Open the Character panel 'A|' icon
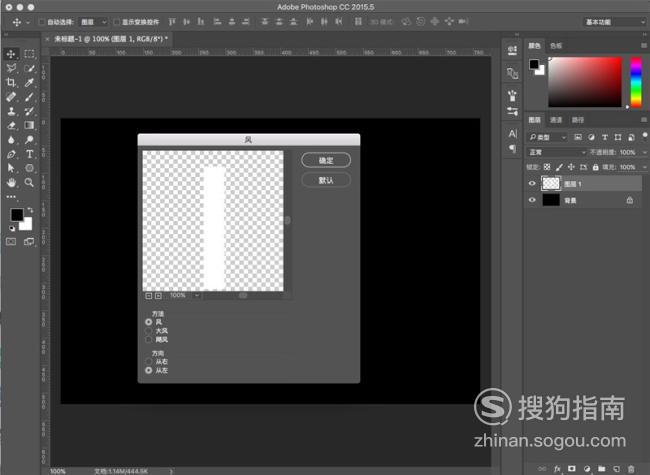Viewport: 650px width, 475px height. pos(513,133)
